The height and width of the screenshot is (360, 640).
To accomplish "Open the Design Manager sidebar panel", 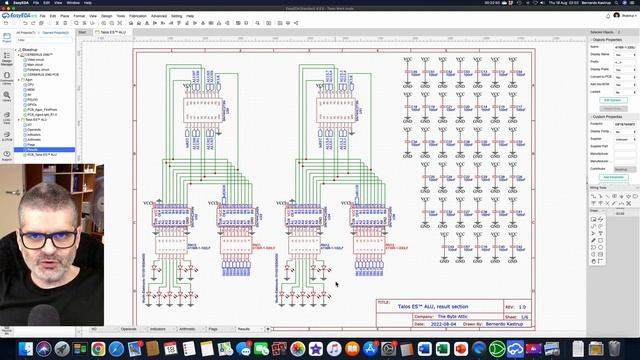I will click(x=7, y=58).
